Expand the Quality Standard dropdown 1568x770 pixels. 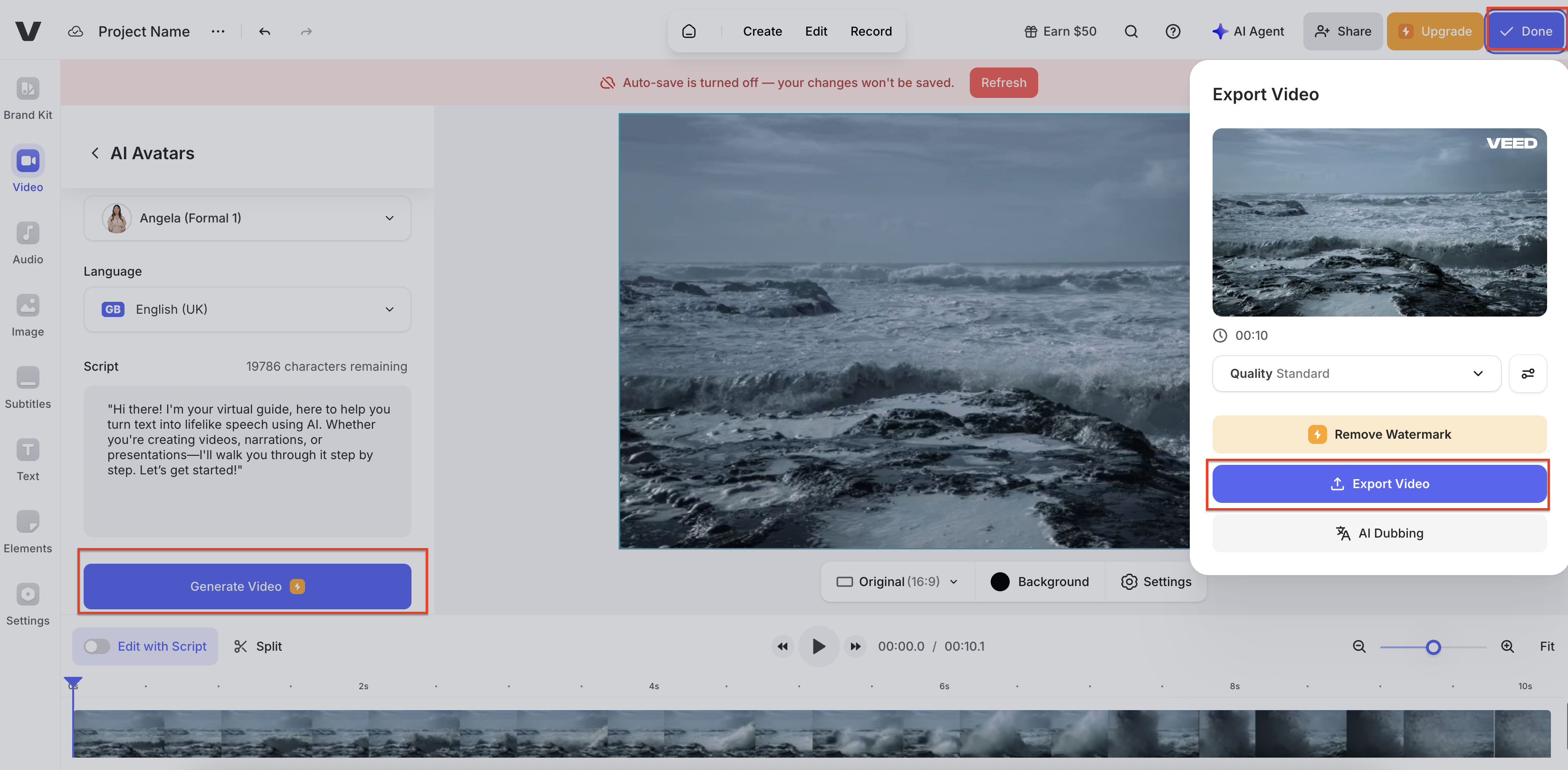click(x=1356, y=373)
